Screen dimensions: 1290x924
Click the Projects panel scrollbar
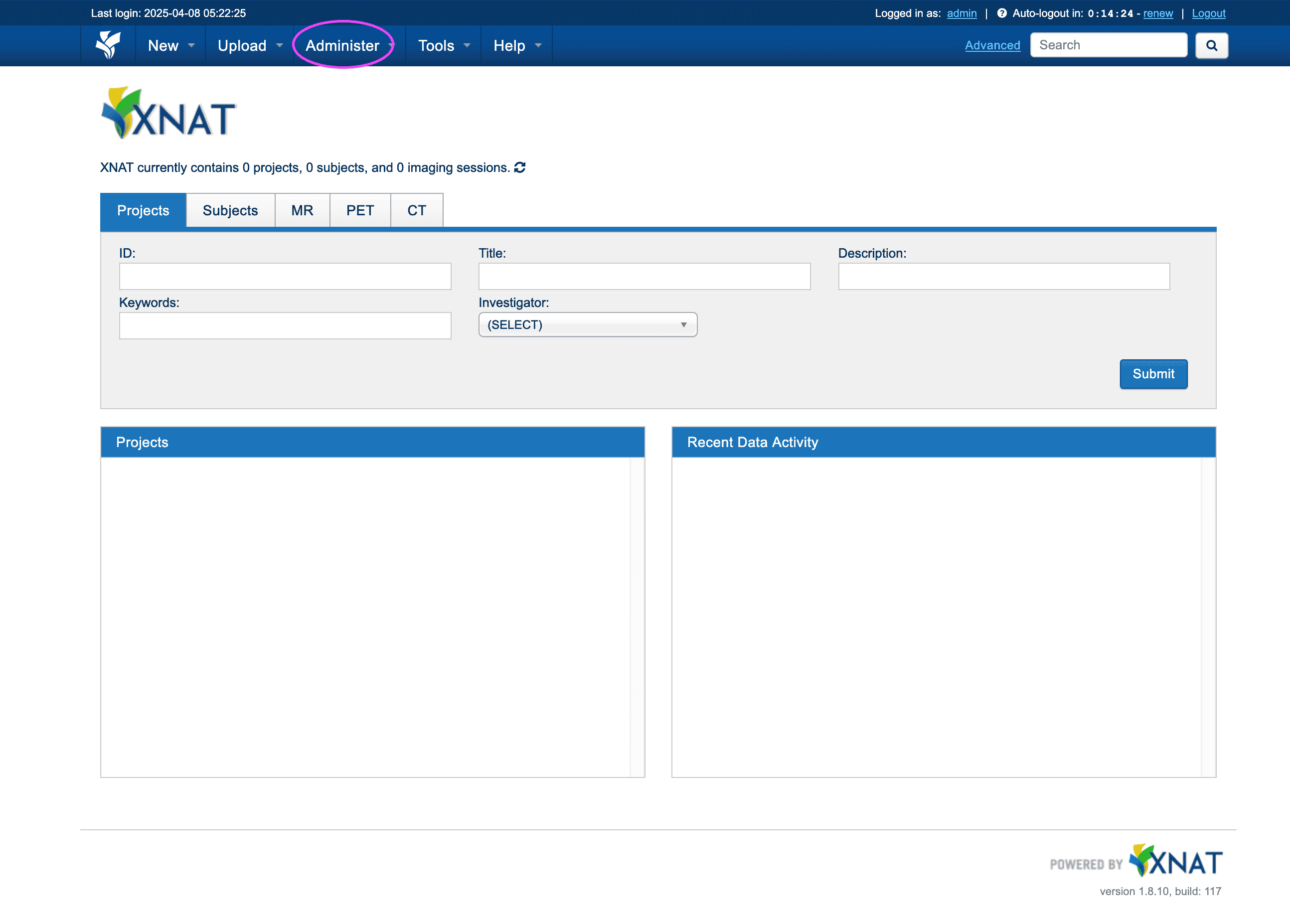(x=637, y=617)
